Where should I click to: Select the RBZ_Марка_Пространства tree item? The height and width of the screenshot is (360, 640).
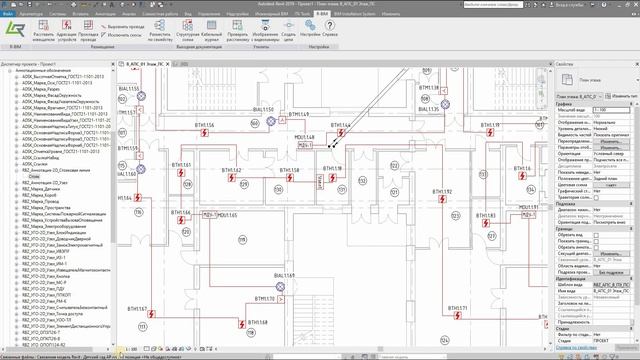tap(46, 208)
